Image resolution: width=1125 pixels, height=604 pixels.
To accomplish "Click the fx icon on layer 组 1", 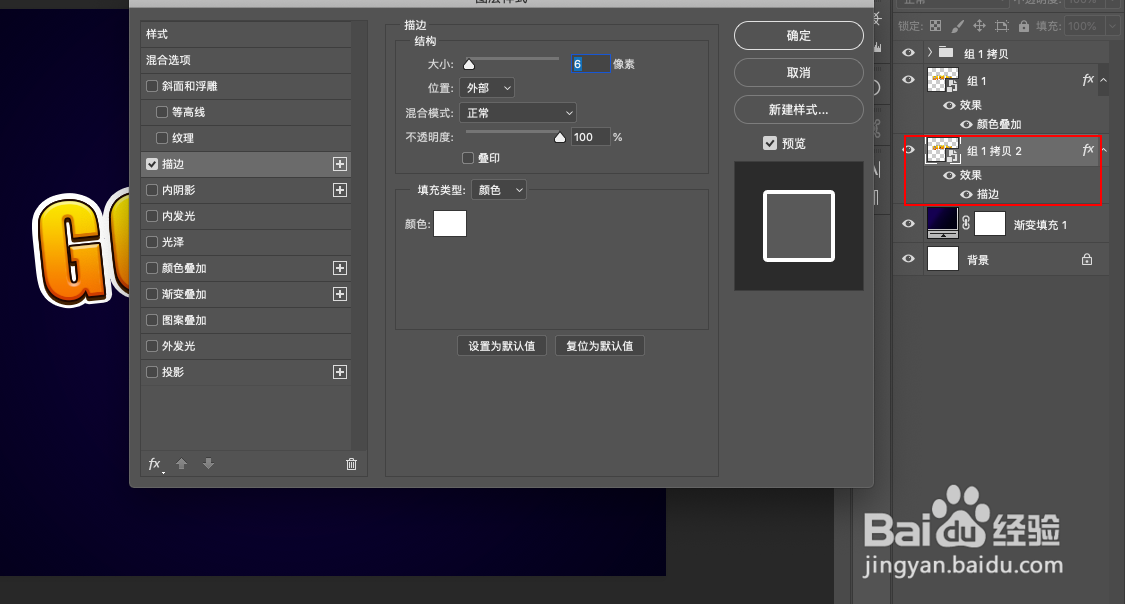I will 1088,80.
